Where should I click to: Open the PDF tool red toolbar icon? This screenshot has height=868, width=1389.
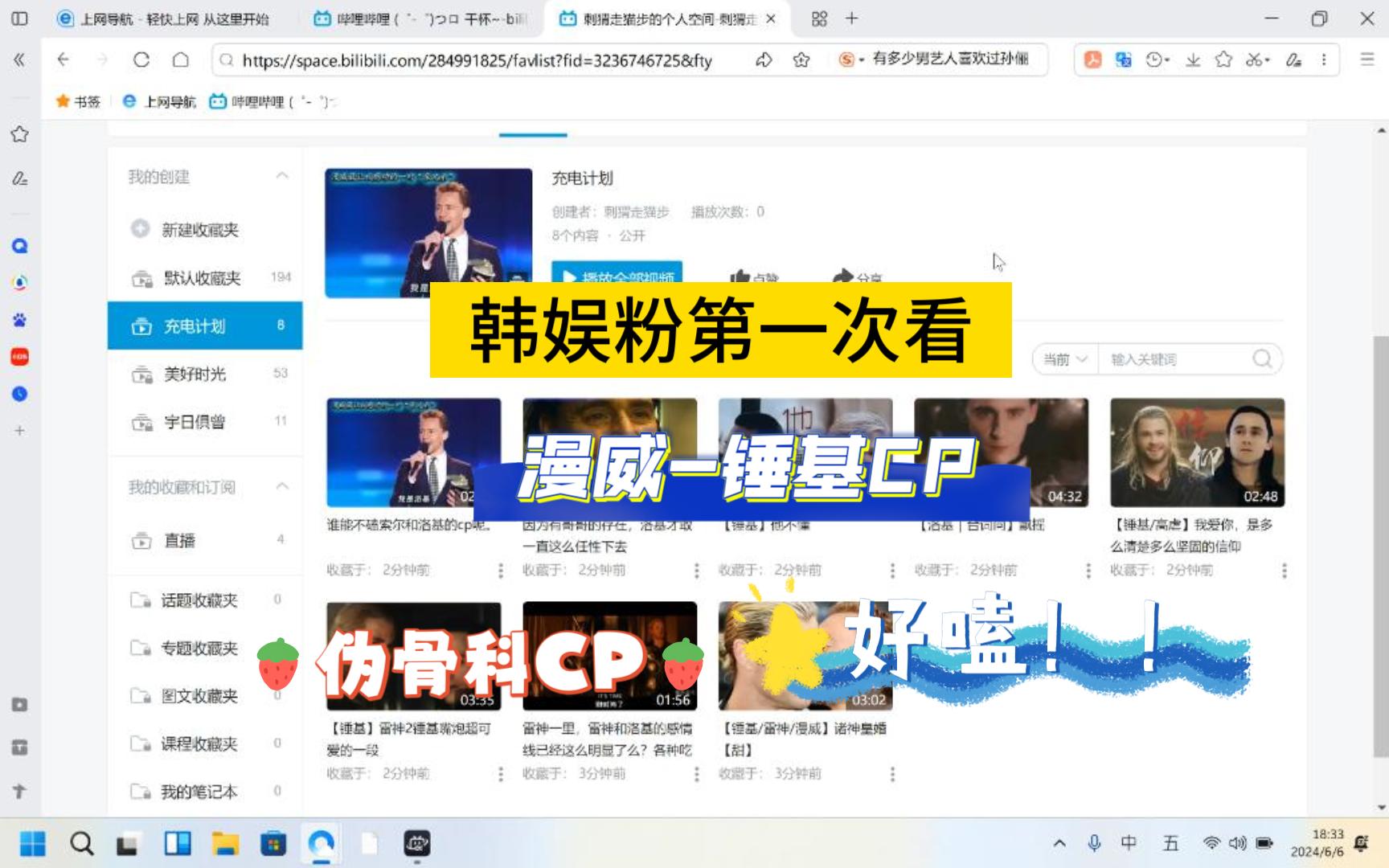(x=1092, y=59)
